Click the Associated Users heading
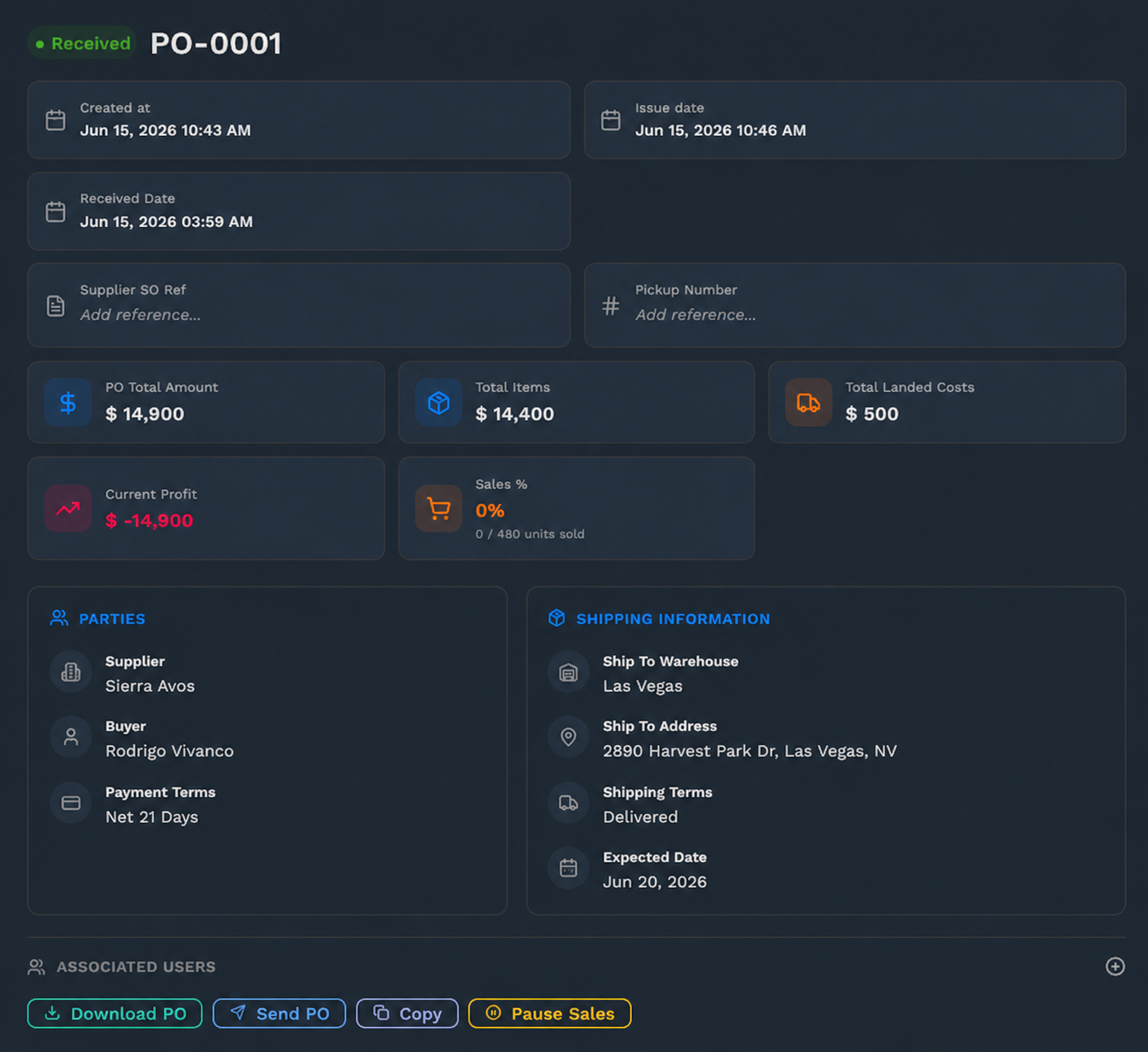 (x=136, y=967)
